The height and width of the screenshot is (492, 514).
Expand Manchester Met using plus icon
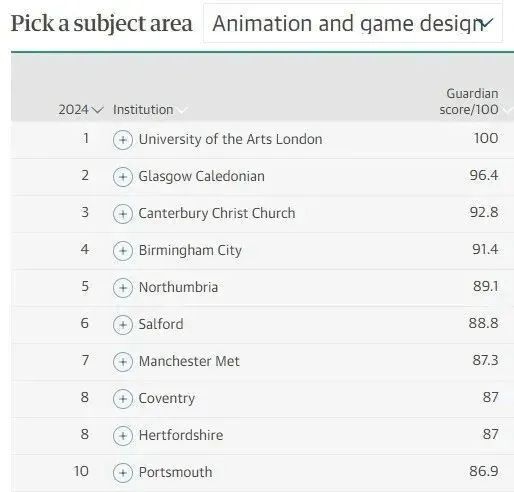123,362
